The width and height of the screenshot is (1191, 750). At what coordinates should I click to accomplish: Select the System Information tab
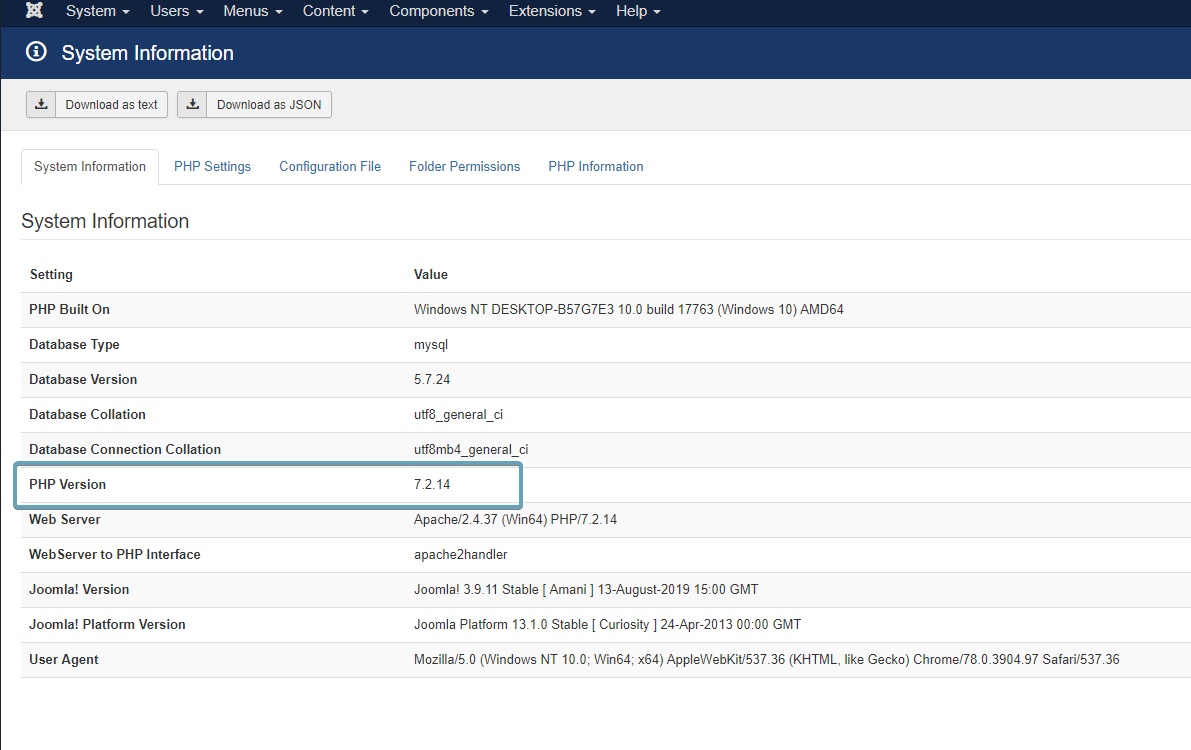point(90,167)
